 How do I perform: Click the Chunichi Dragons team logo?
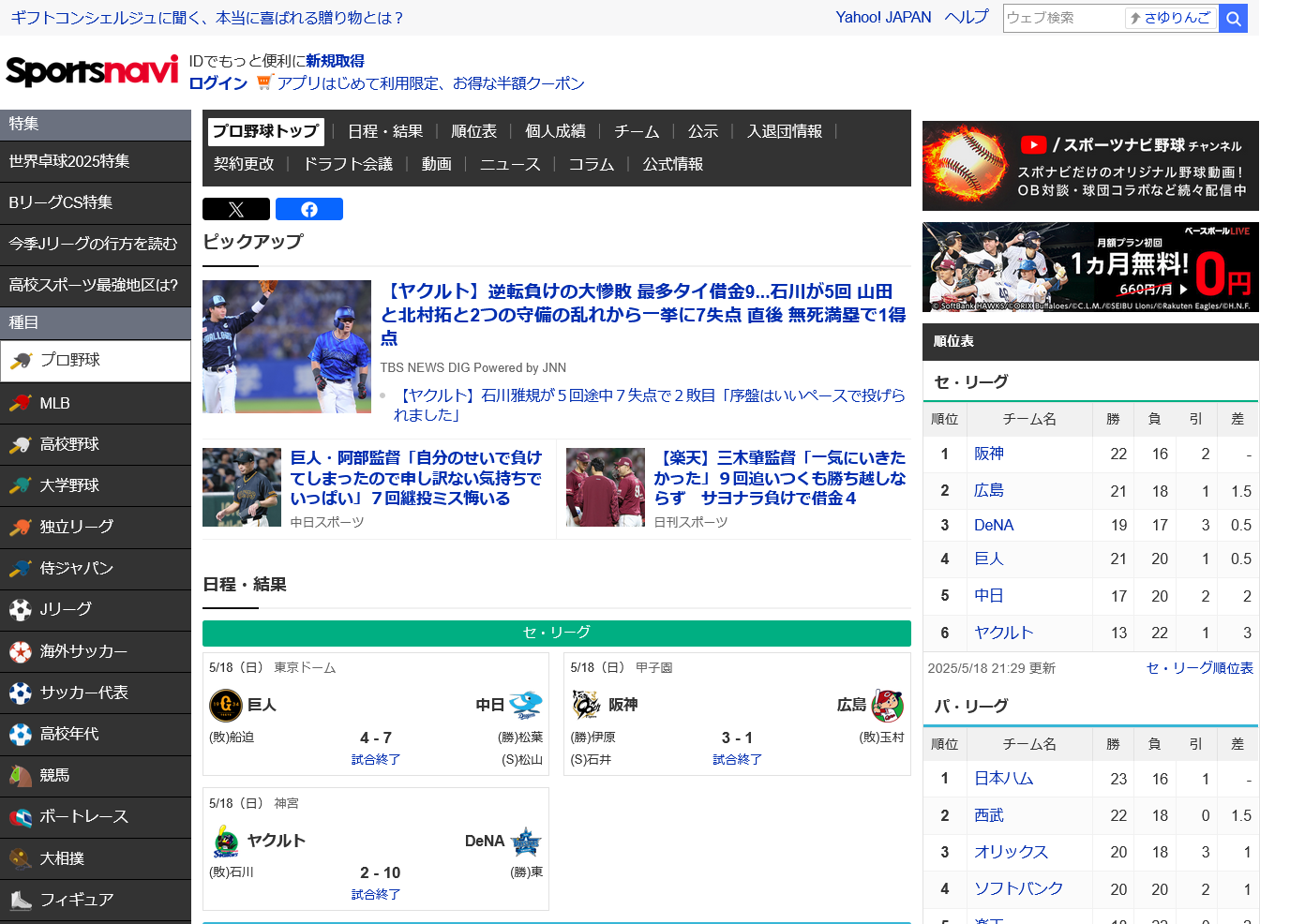(526, 705)
